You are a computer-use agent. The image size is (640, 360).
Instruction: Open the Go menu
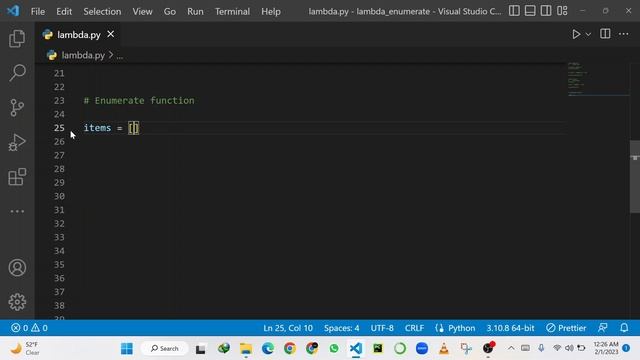170,11
